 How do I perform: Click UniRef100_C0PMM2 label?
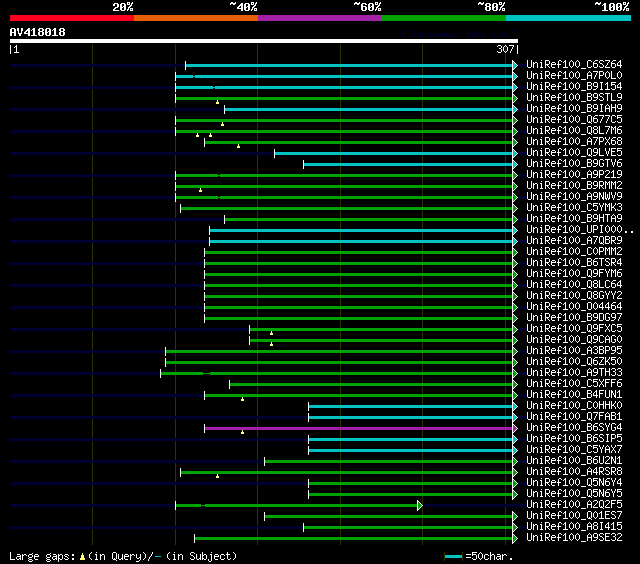(574, 252)
